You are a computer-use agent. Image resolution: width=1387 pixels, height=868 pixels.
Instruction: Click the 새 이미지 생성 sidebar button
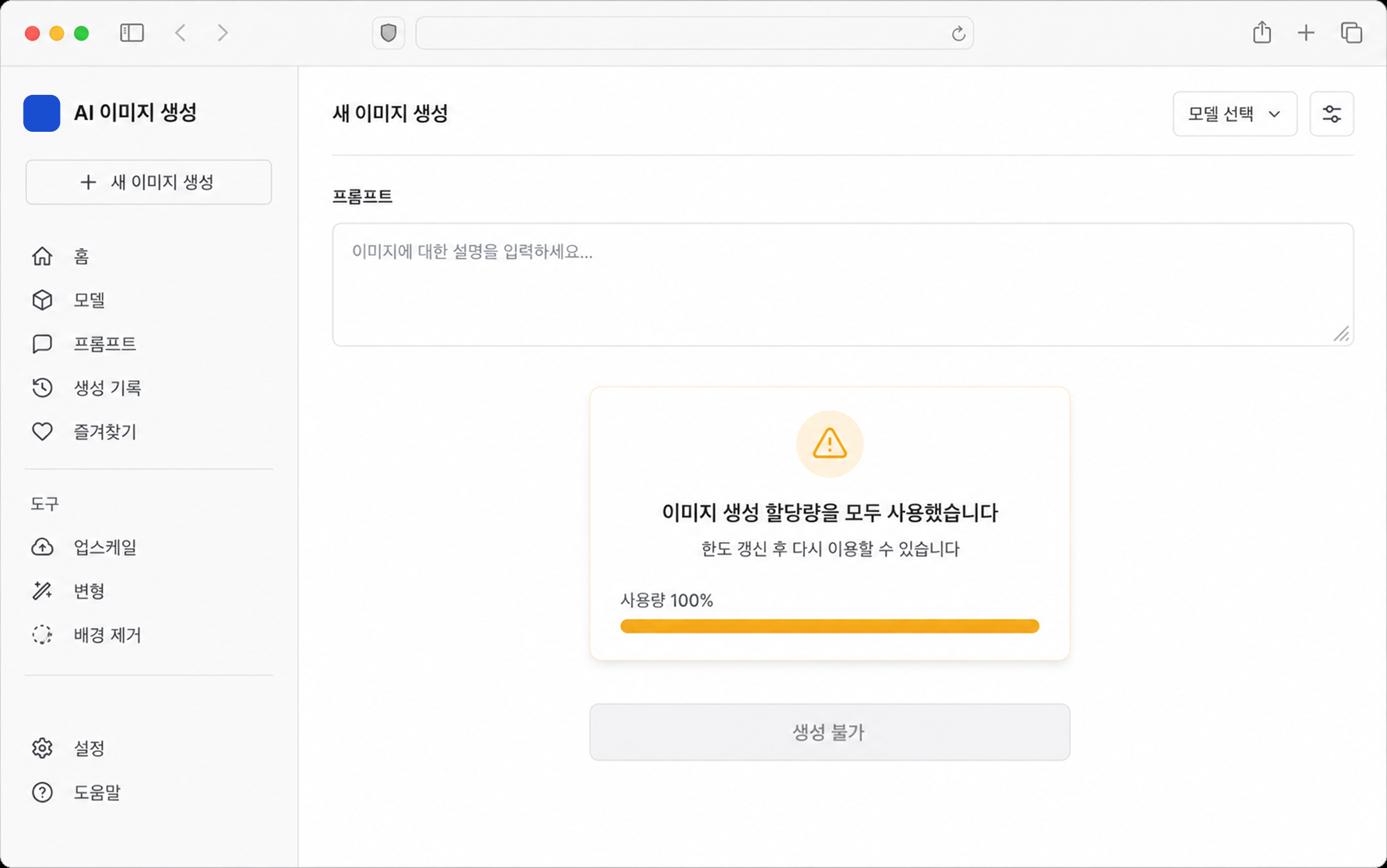(x=148, y=182)
